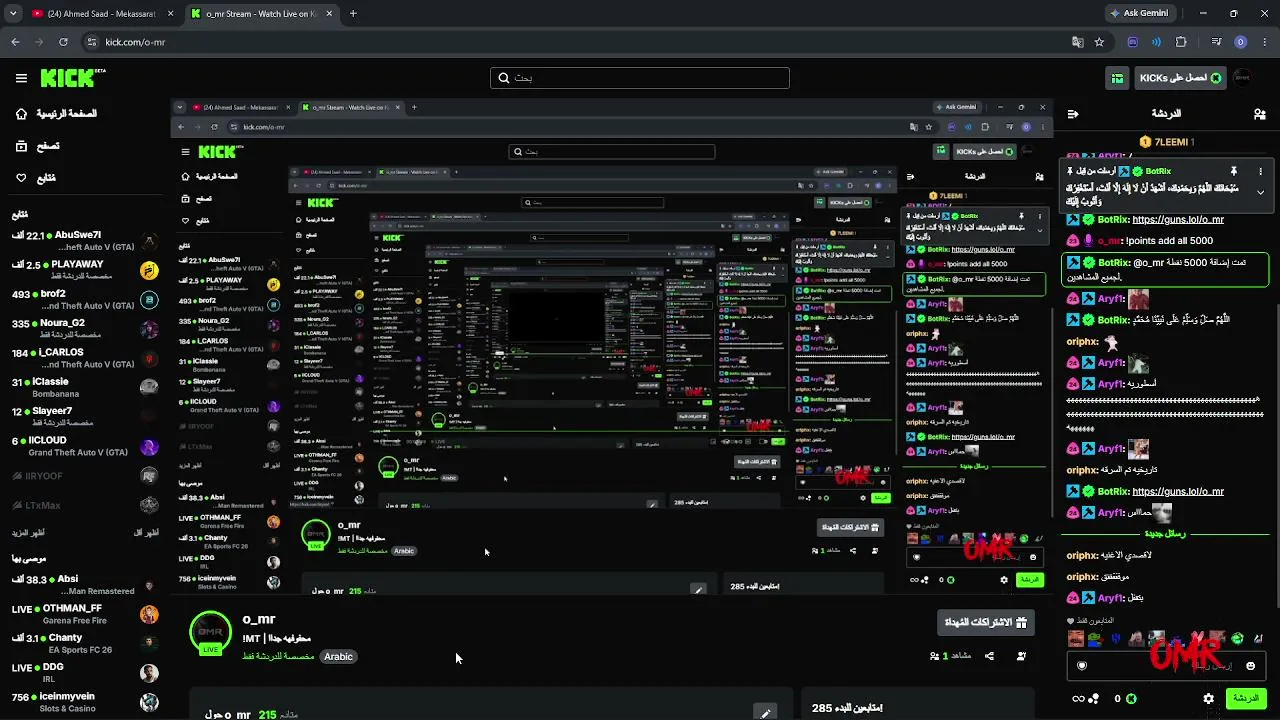This screenshot has height=720, width=1280.
Task: Click the translate icon in the real browser address bar
Action: 1077,42
